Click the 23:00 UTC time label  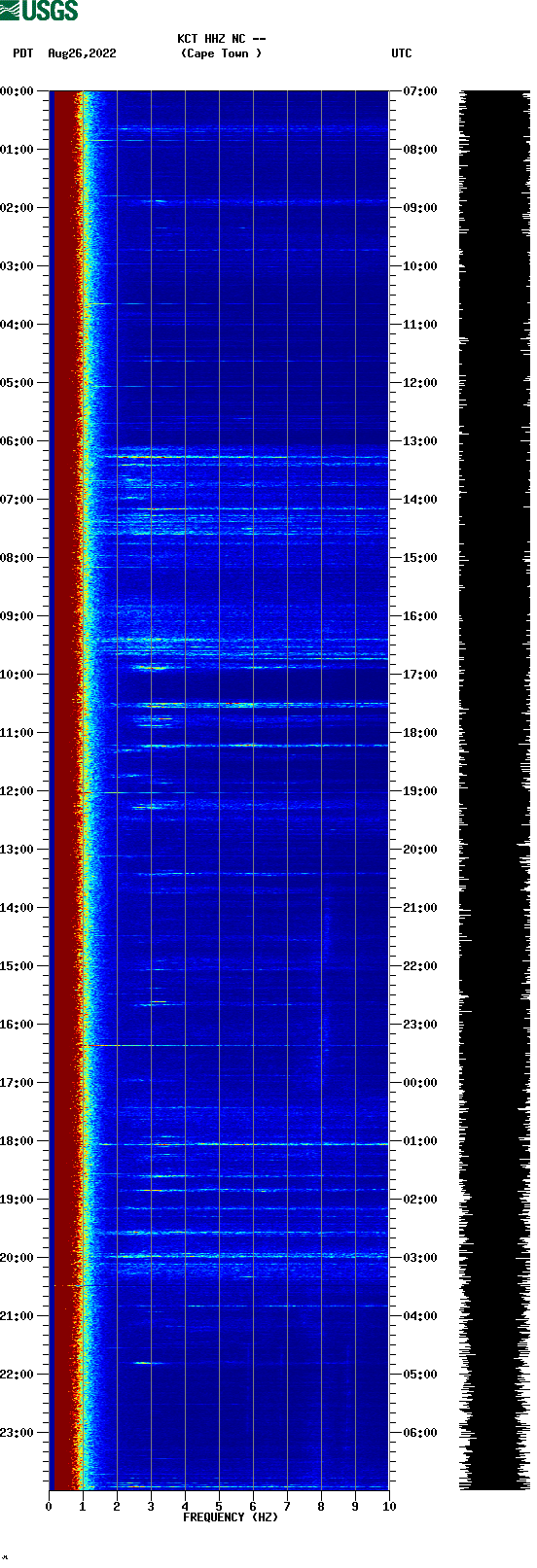420,1025
